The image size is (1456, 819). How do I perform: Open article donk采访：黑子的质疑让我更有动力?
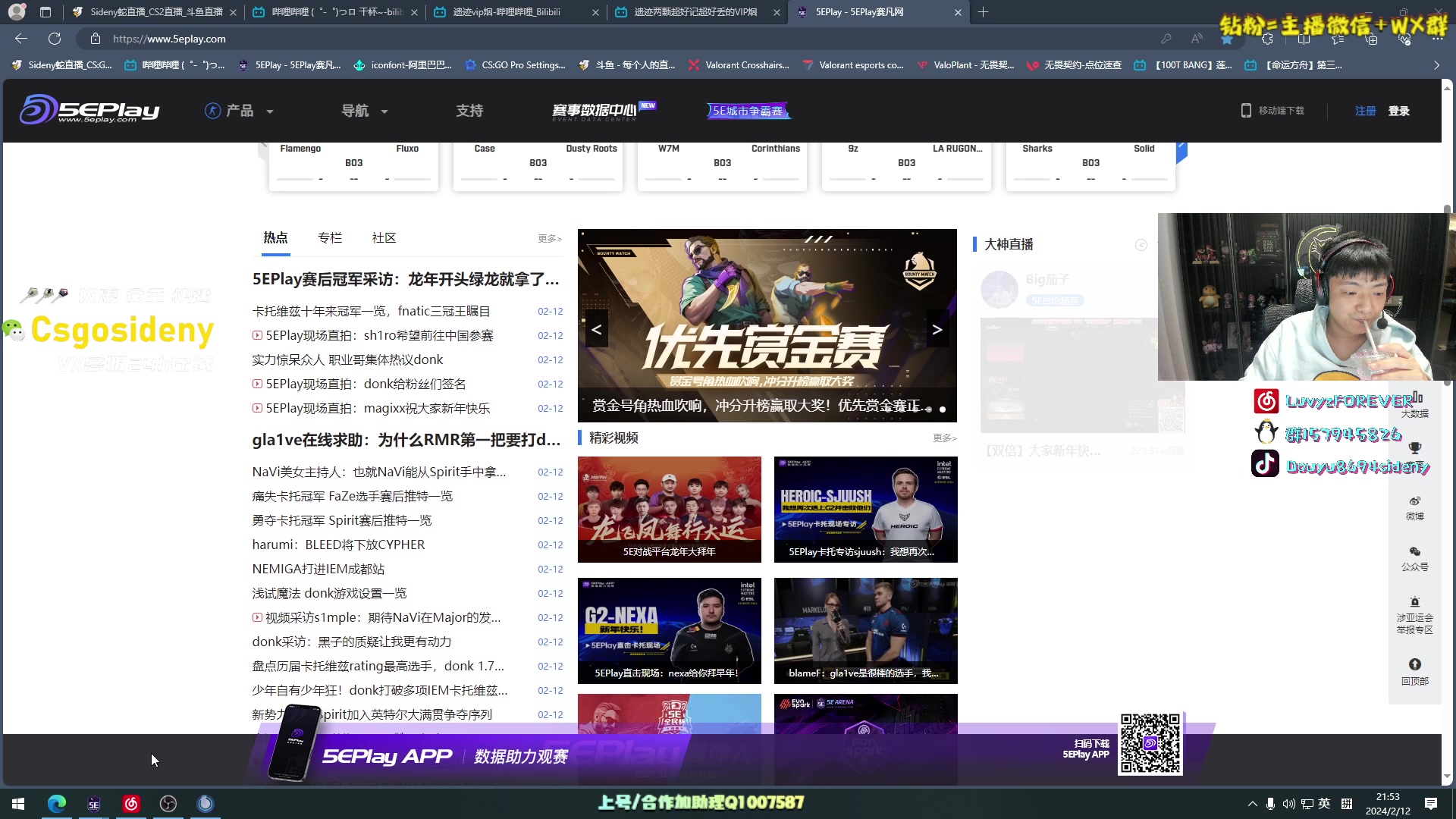click(351, 642)
